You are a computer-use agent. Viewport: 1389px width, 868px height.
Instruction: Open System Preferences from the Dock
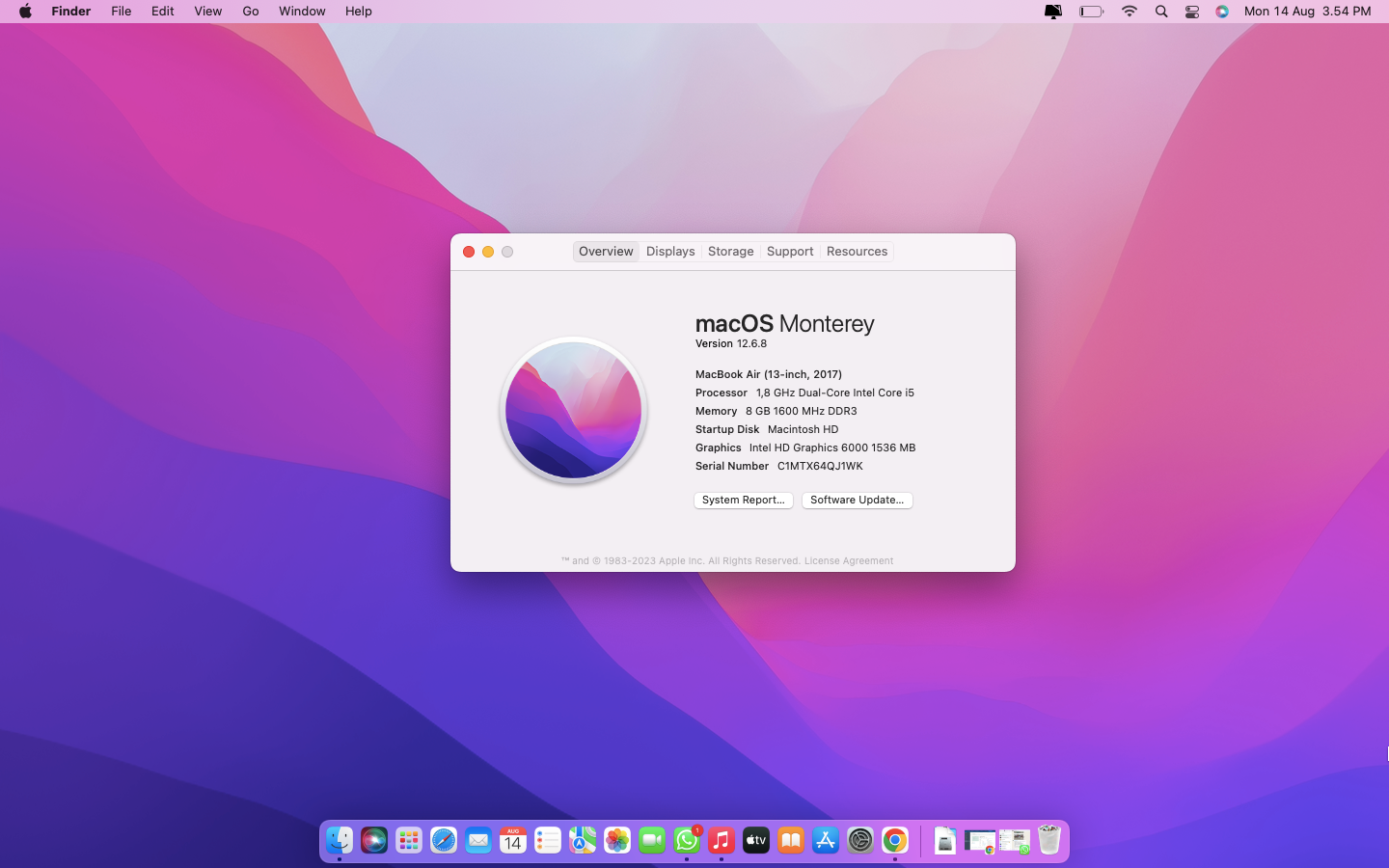pos(860,841)
